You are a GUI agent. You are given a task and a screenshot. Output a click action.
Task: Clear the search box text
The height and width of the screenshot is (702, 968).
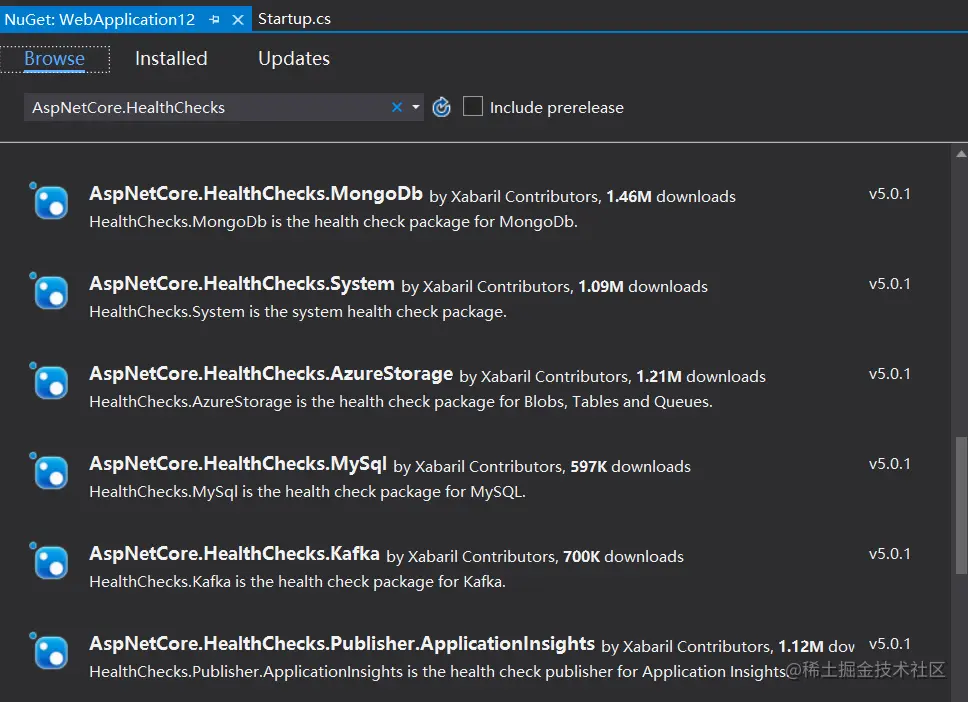click(x=397, y=107)
